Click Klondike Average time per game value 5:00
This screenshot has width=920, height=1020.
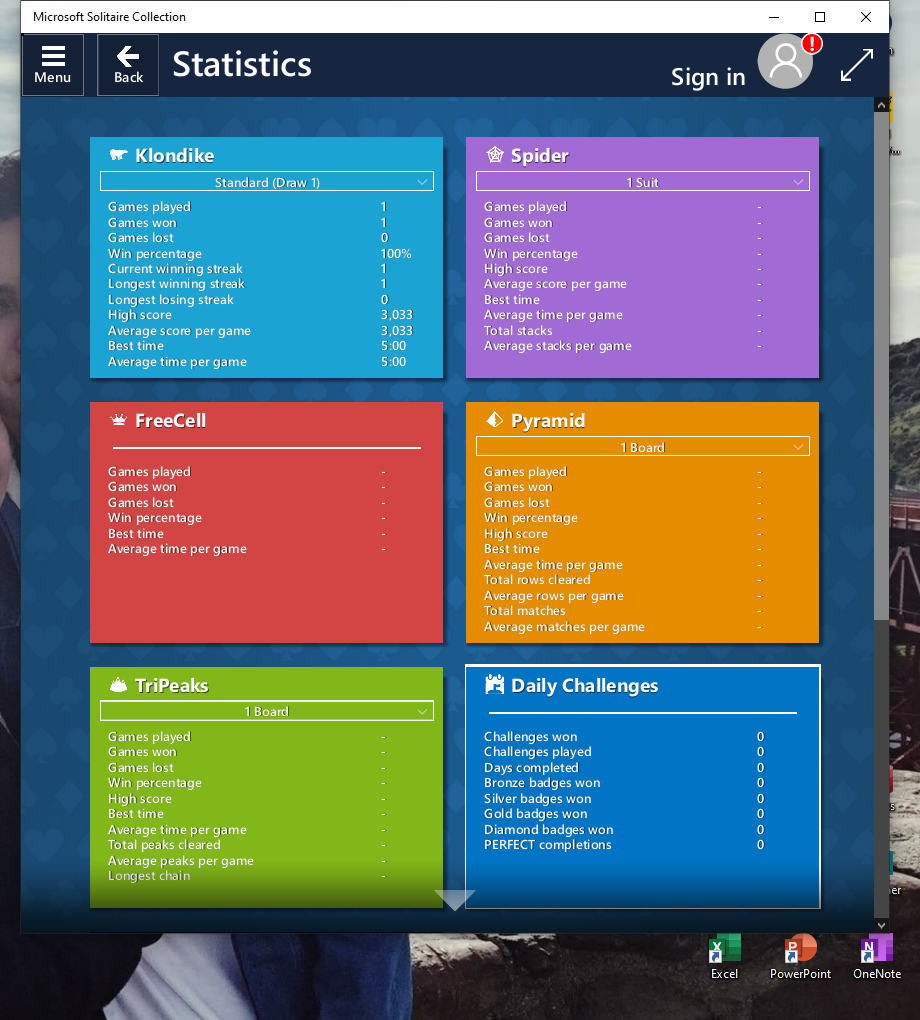pos(393,362)
